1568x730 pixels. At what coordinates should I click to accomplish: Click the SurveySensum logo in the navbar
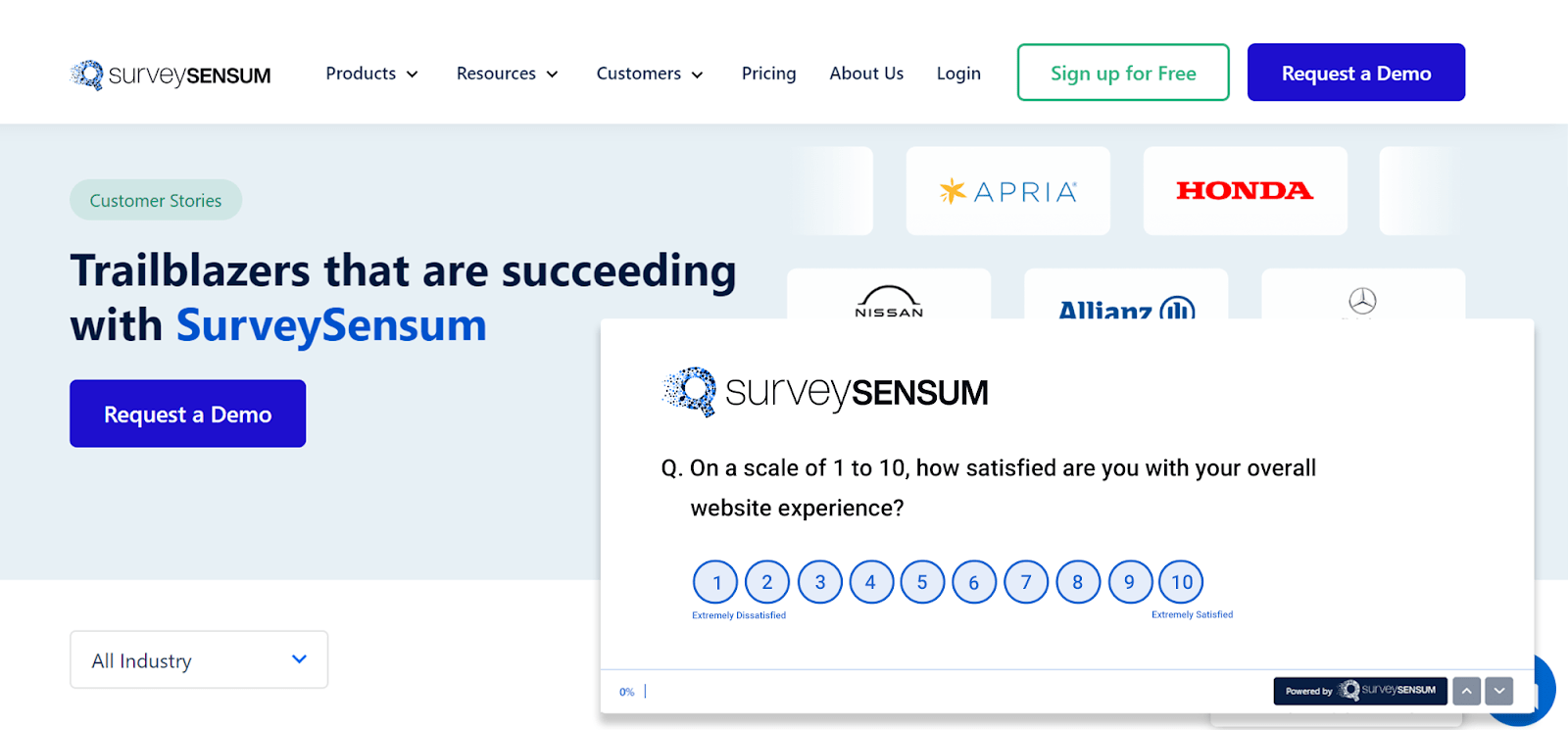[x=170, y=73]
